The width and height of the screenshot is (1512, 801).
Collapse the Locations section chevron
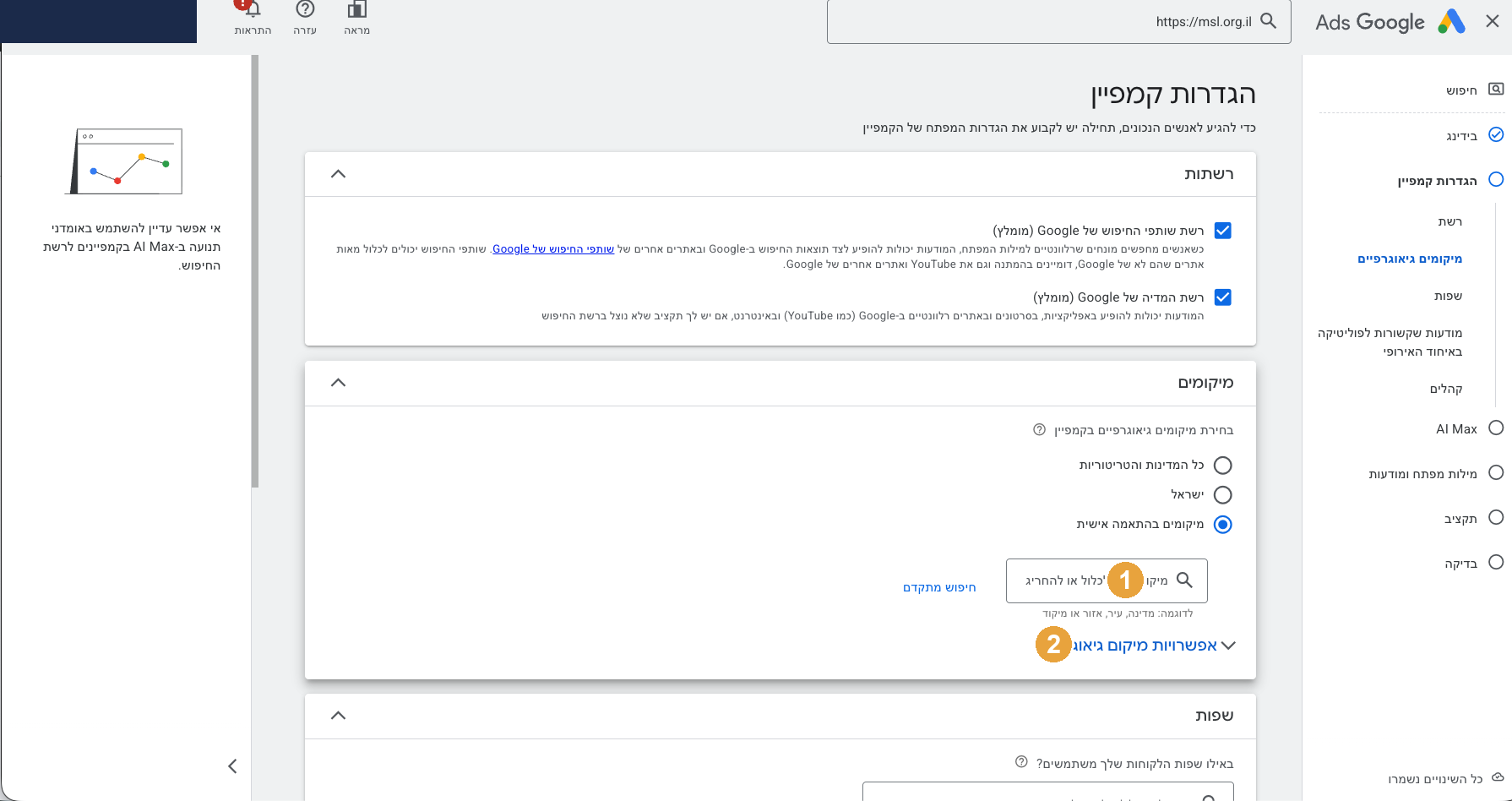(x=338, y=382)
